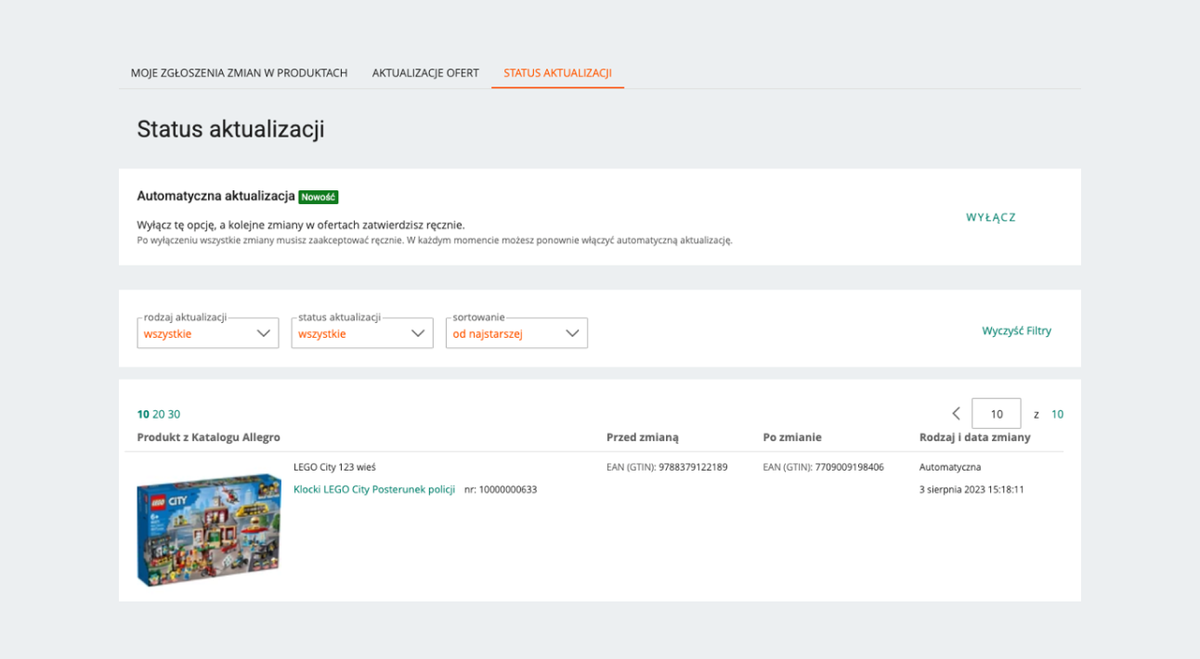The image size is (1200, 659).
Task: Show 30 results per page
Action: click(x=174, y=414)
